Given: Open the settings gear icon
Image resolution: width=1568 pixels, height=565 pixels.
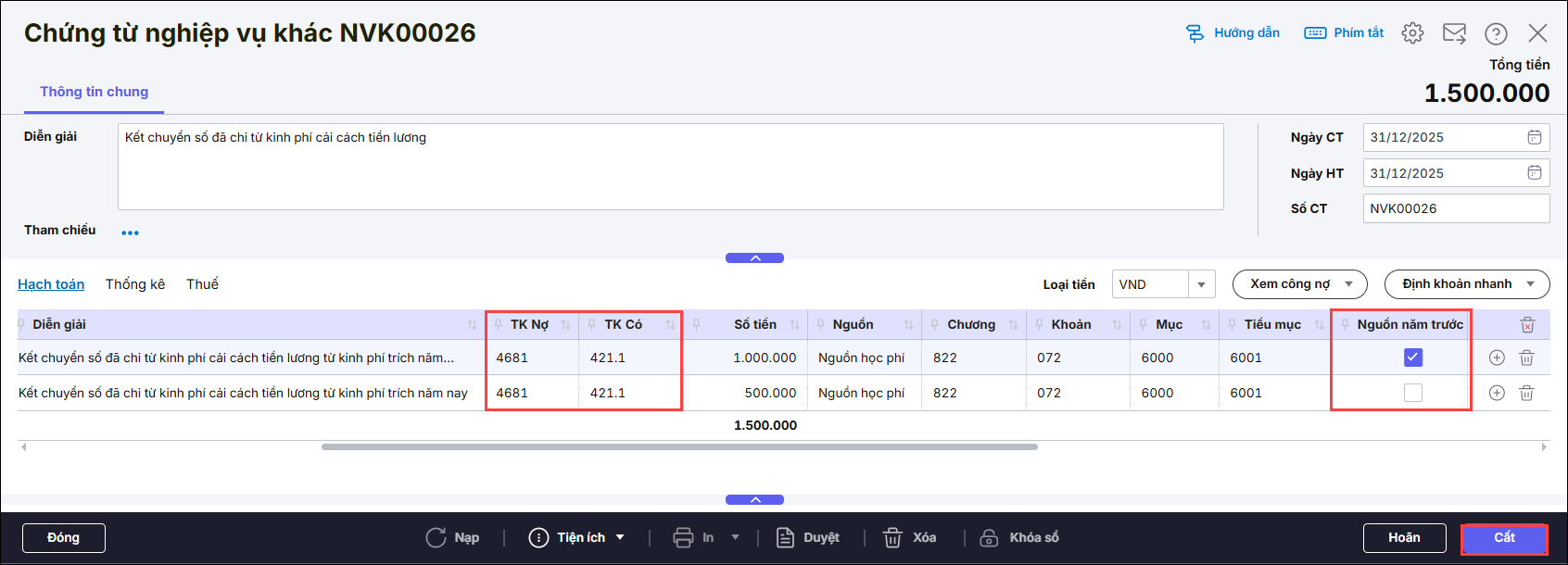Looking at the screenshot, I should pos(1412,33).
